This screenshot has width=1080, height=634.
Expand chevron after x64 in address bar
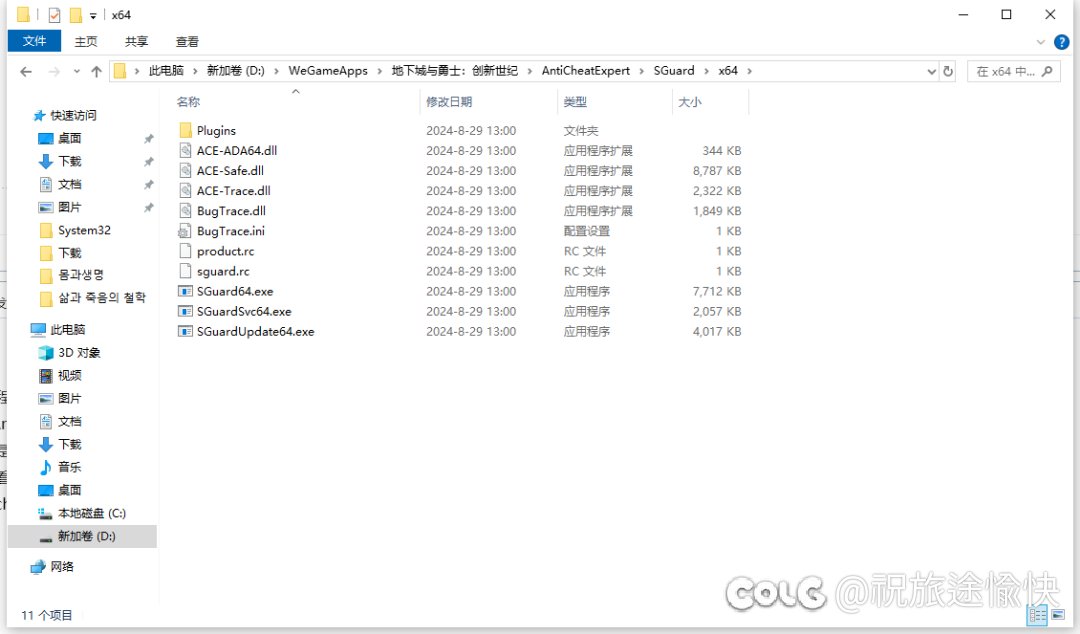749,71
